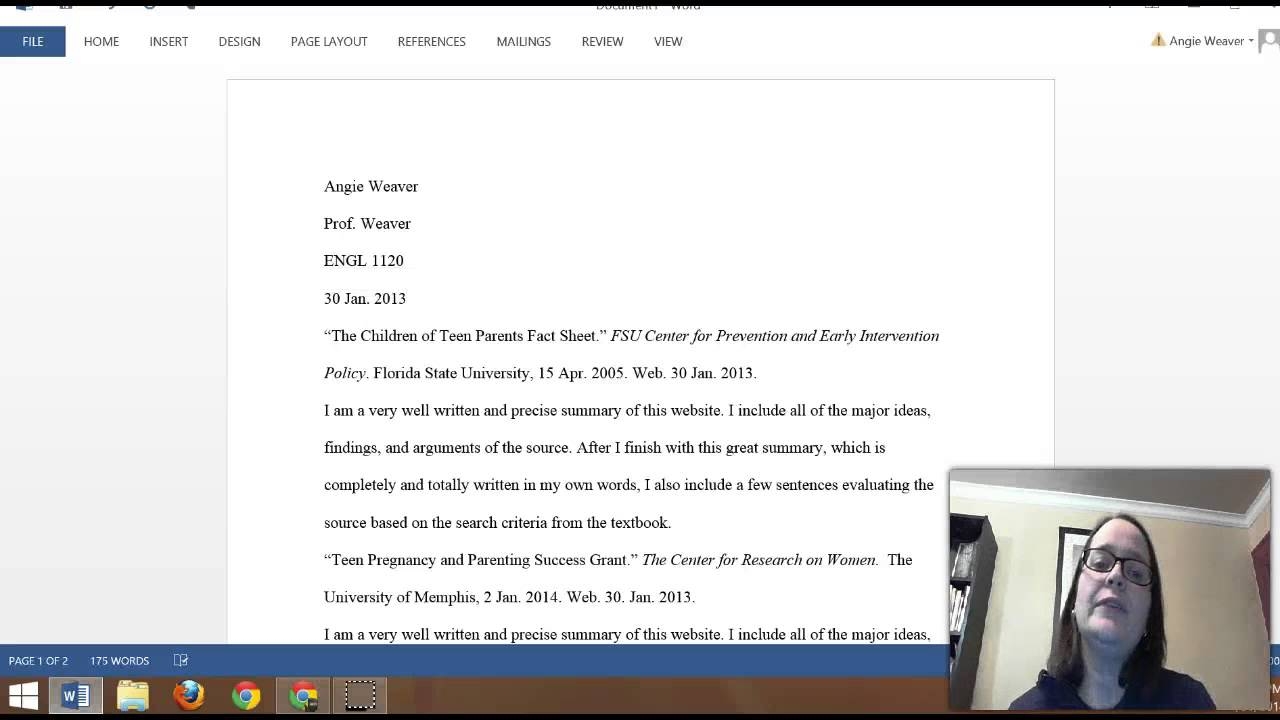Switch to the DESIGN ribbon tab

[x=239, y=41]
